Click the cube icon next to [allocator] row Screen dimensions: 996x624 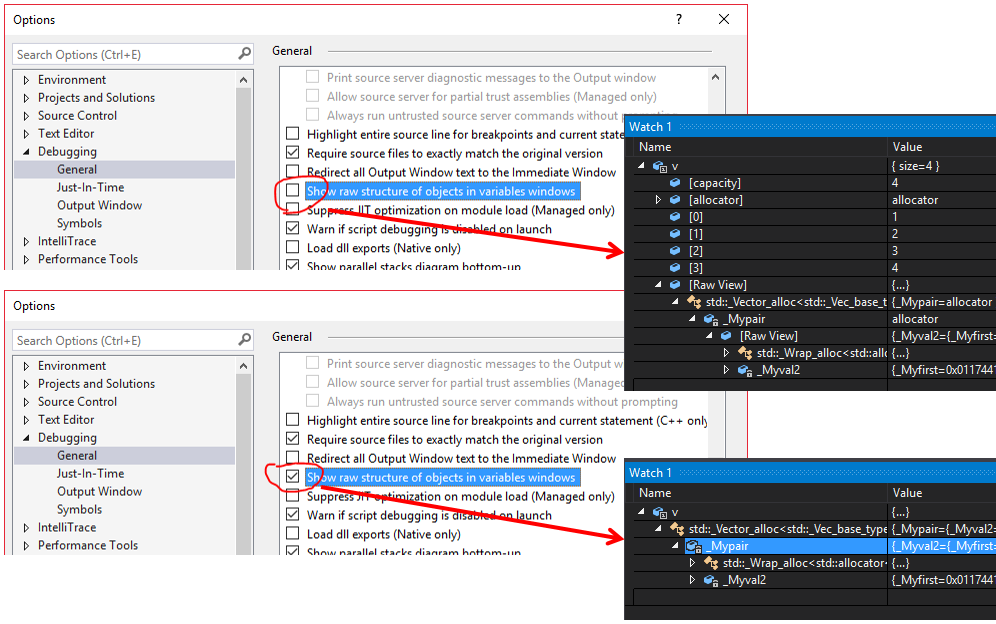point(675,200)
